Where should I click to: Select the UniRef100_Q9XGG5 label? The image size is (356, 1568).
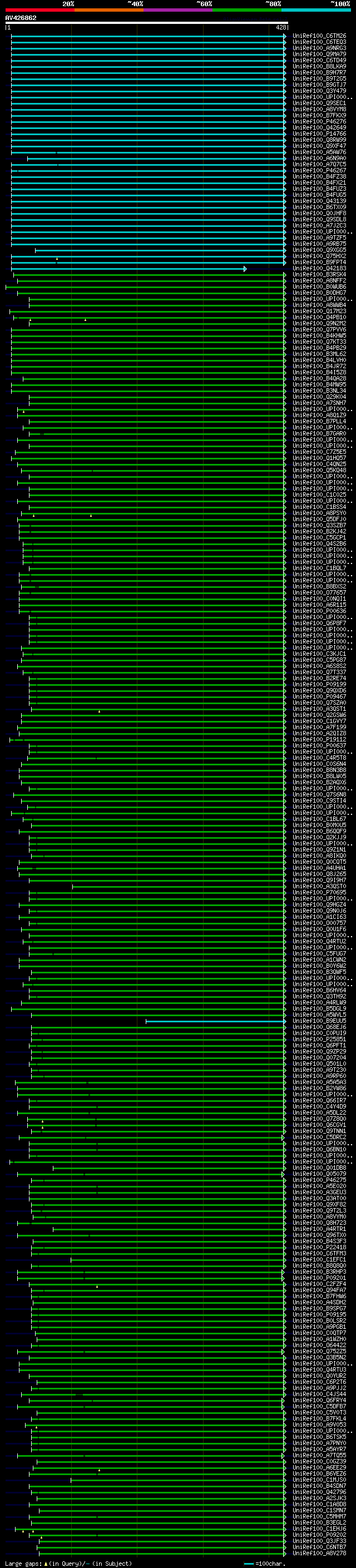click(319, 250)
